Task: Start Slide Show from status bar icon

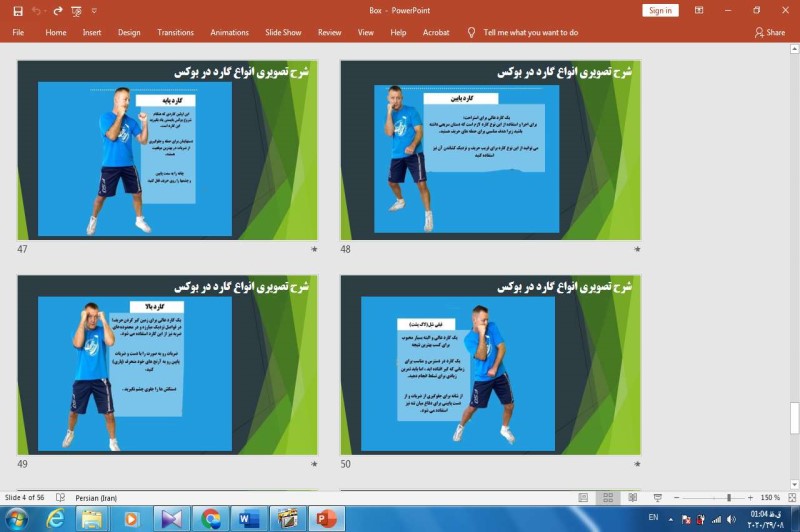Action: click(657, 497)
